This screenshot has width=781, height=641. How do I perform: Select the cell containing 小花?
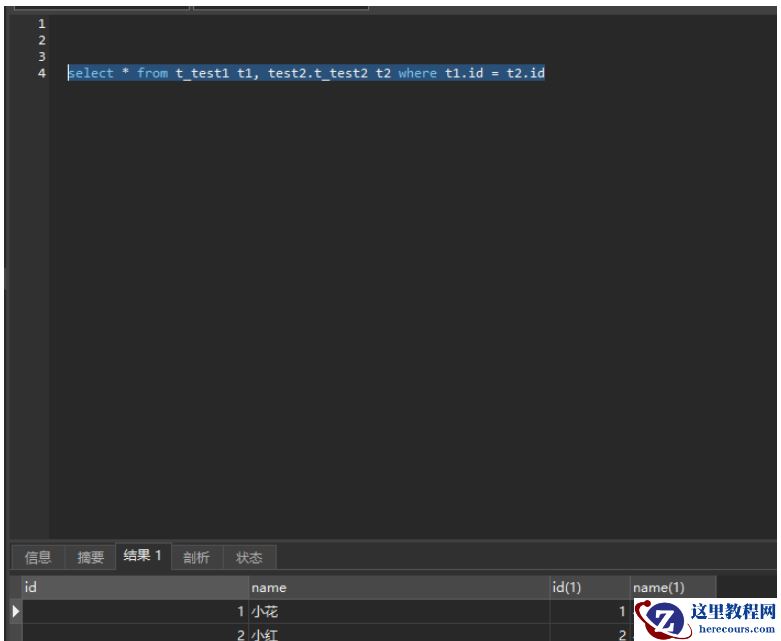pyautogui.click(x=399, y=611)
